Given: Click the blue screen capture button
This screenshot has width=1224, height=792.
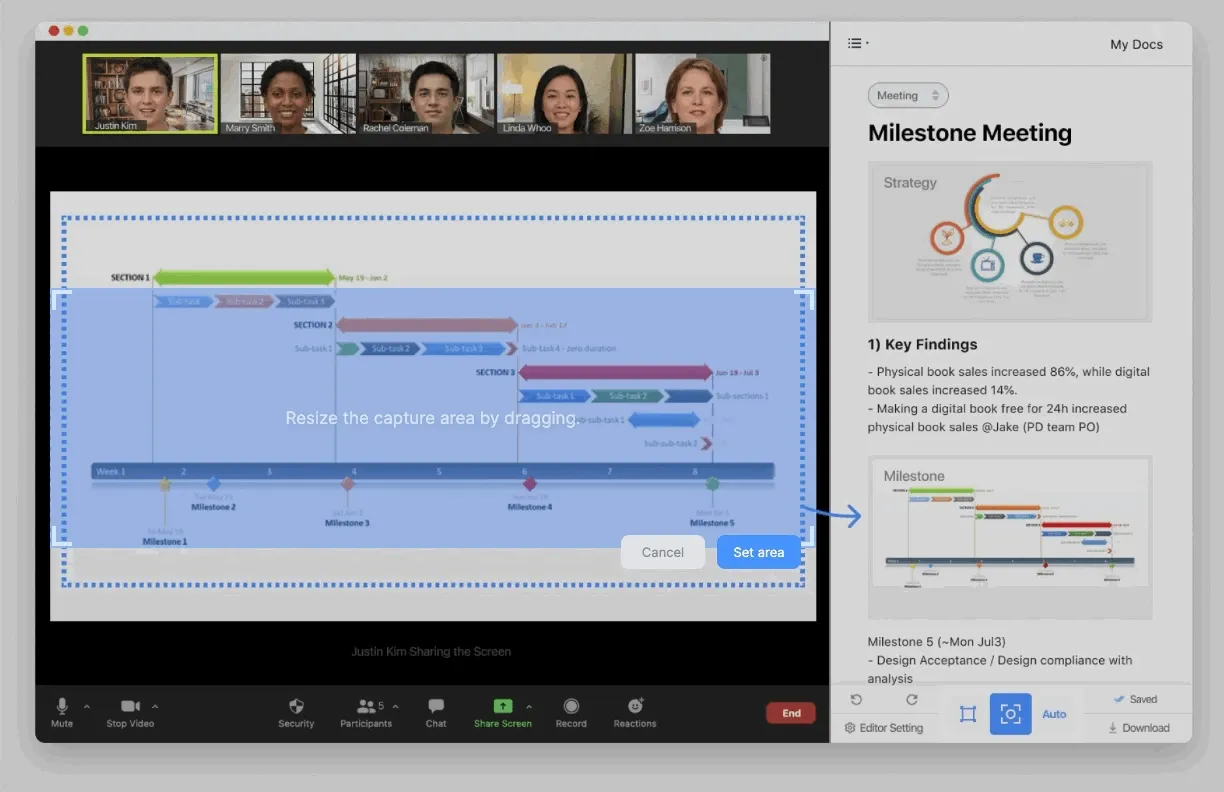Looking at the screenshot, I should click(1011, 714).
